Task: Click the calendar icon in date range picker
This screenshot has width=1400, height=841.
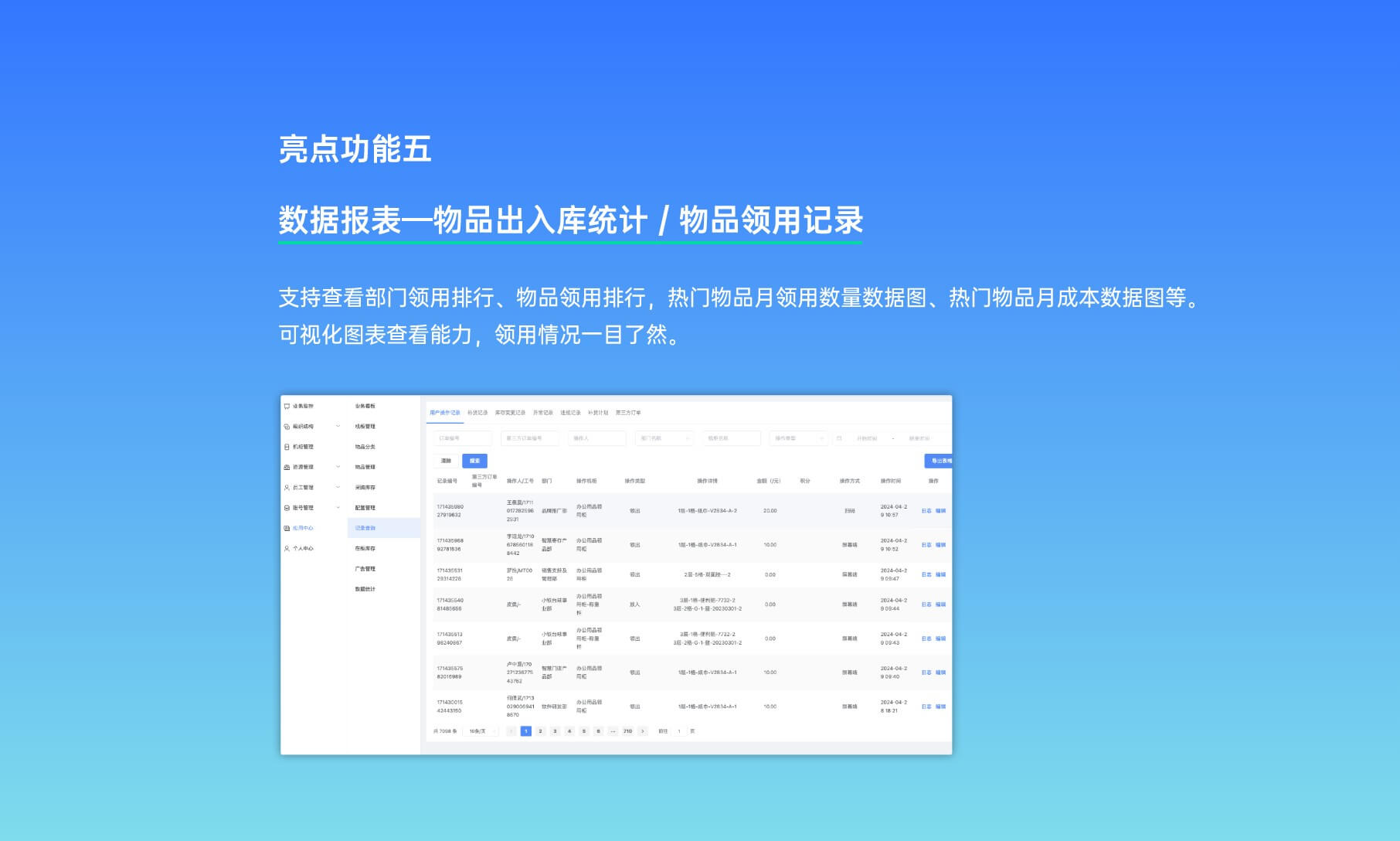Action: (x=839, y=438)
